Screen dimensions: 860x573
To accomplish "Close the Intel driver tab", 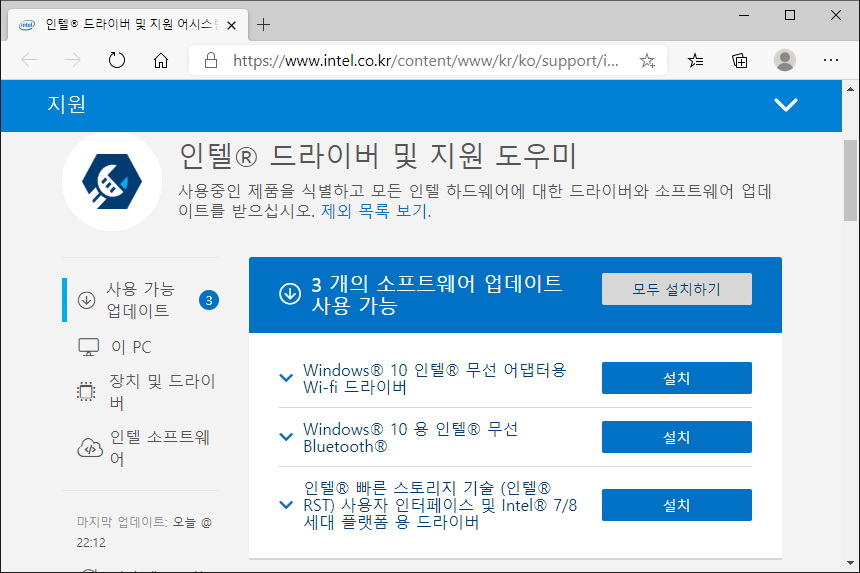I will coord(231,25).
